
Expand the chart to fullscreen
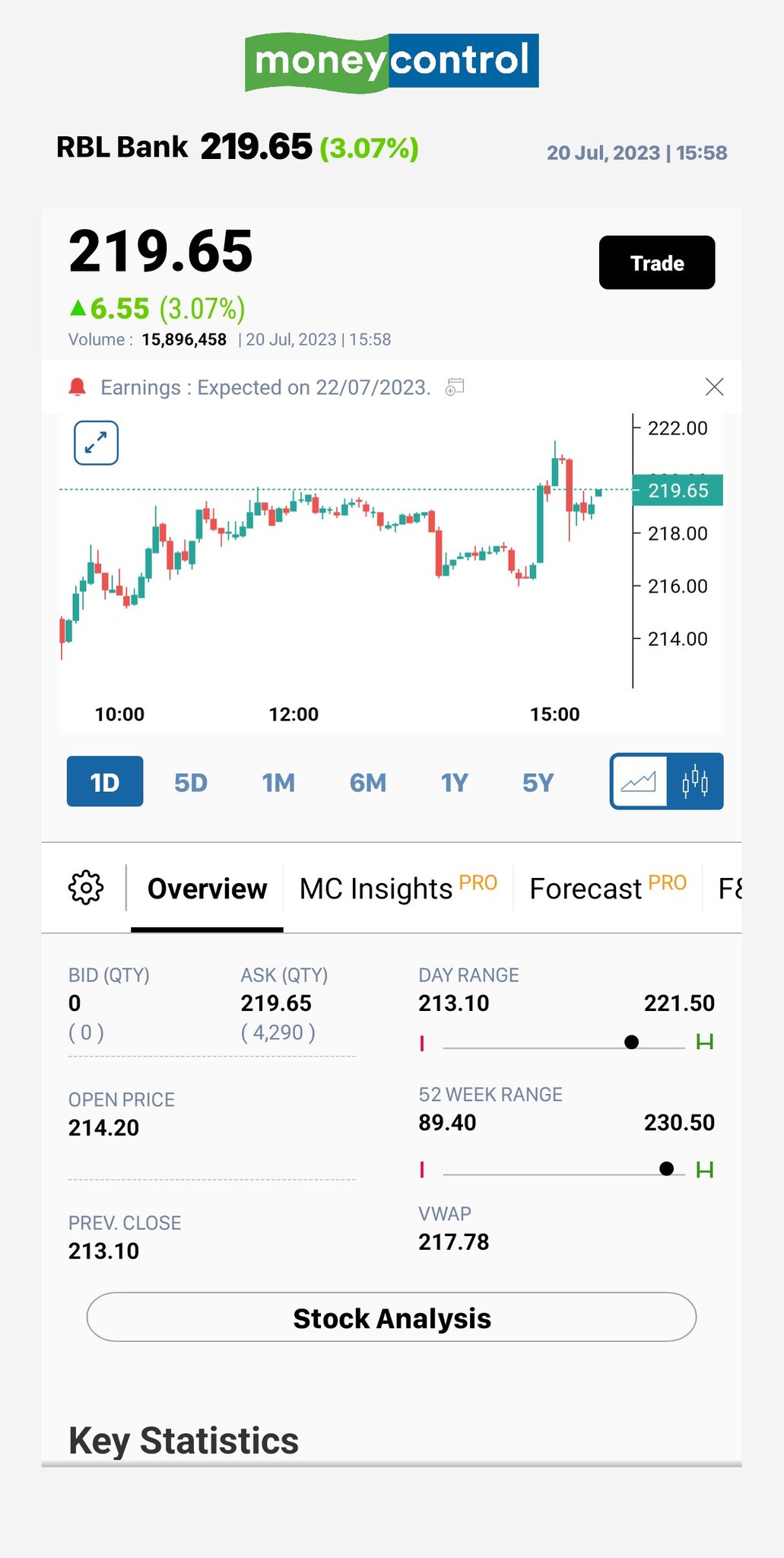(96, 443)
